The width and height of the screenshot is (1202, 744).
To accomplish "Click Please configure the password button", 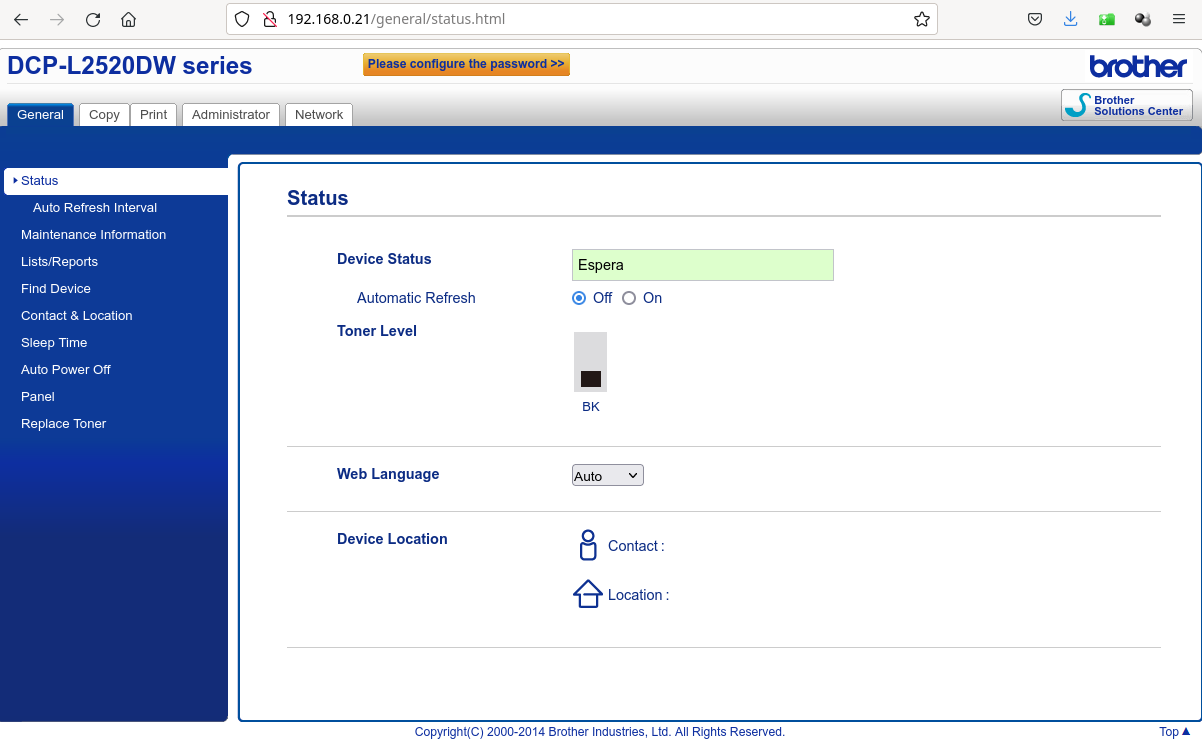I will point(466,64).
